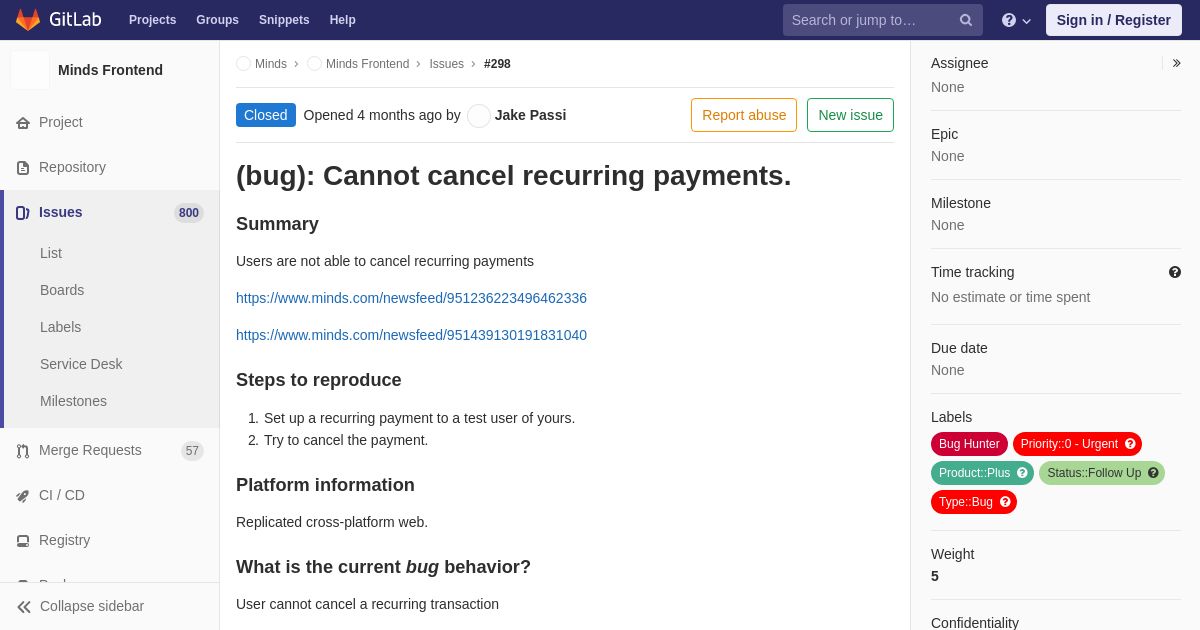The width and height of the screenshot is (1200, 630).
Task: Click the Project home icon in sidebar
Action: 23,122
